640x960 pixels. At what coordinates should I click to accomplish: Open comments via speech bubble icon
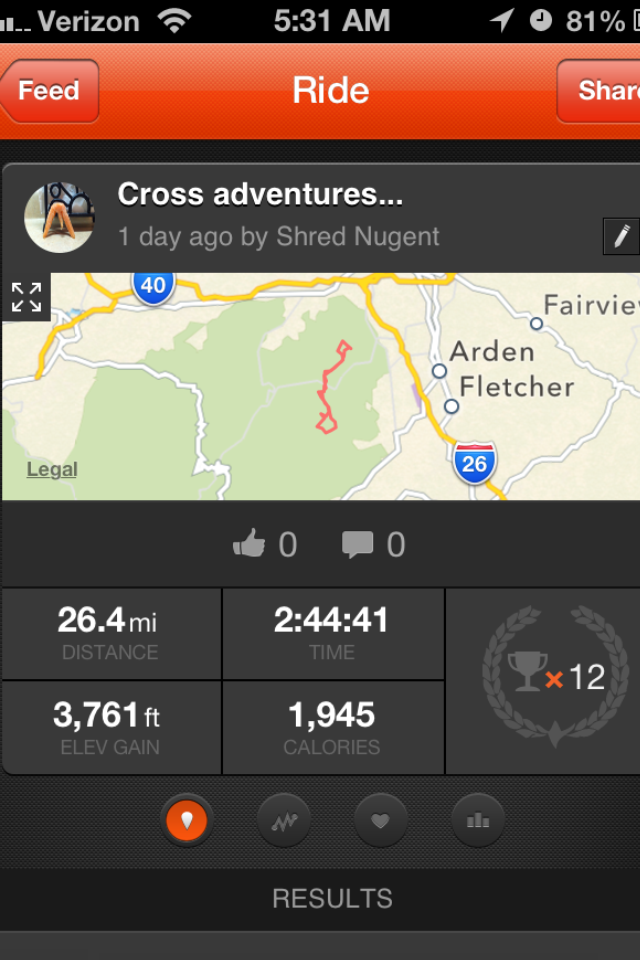[x=357, y=544]
